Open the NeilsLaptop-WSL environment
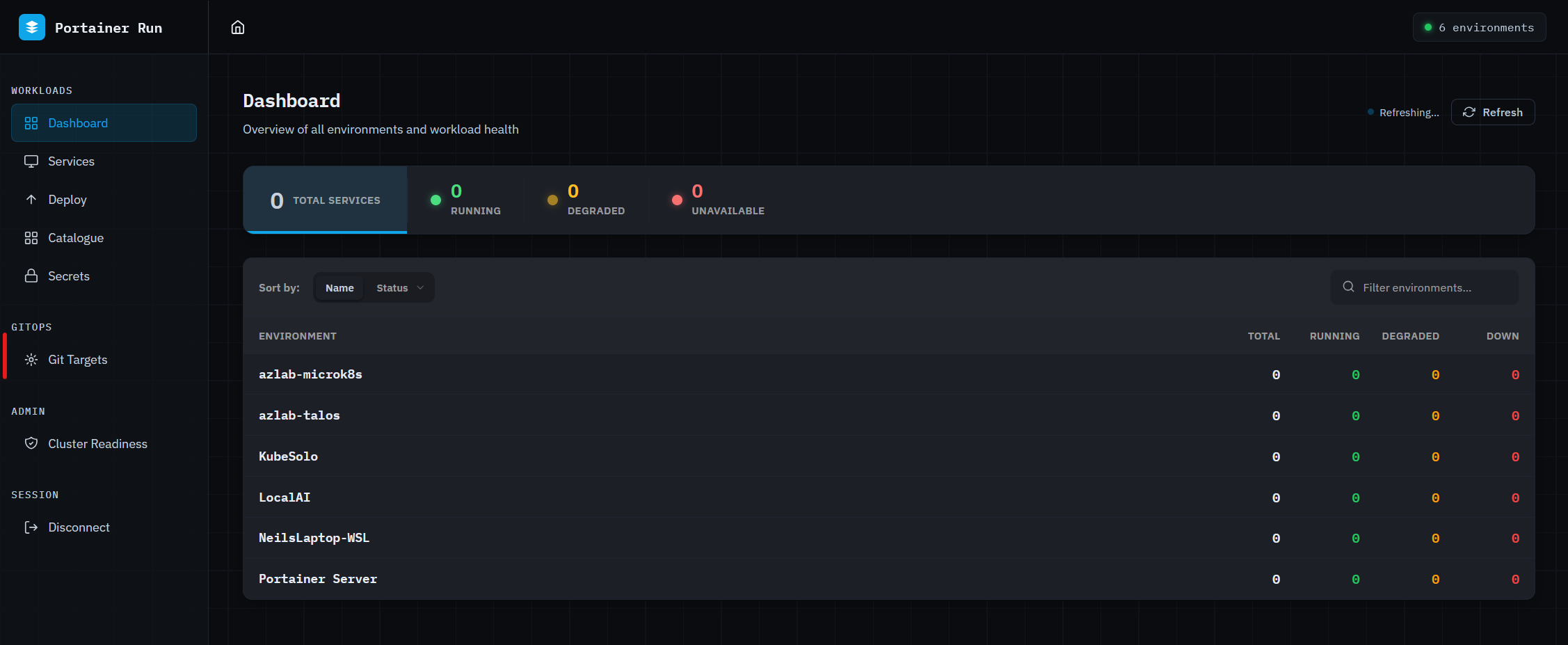Image resolution: width=1568 pixels, height=645 pixels. pyautogui.click(x=889, y=538)
